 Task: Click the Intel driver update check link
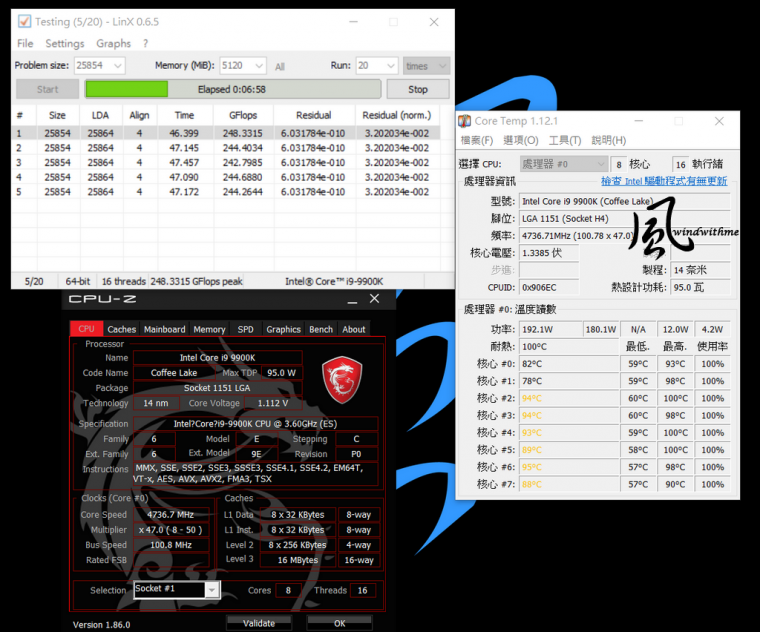[664, 181]
